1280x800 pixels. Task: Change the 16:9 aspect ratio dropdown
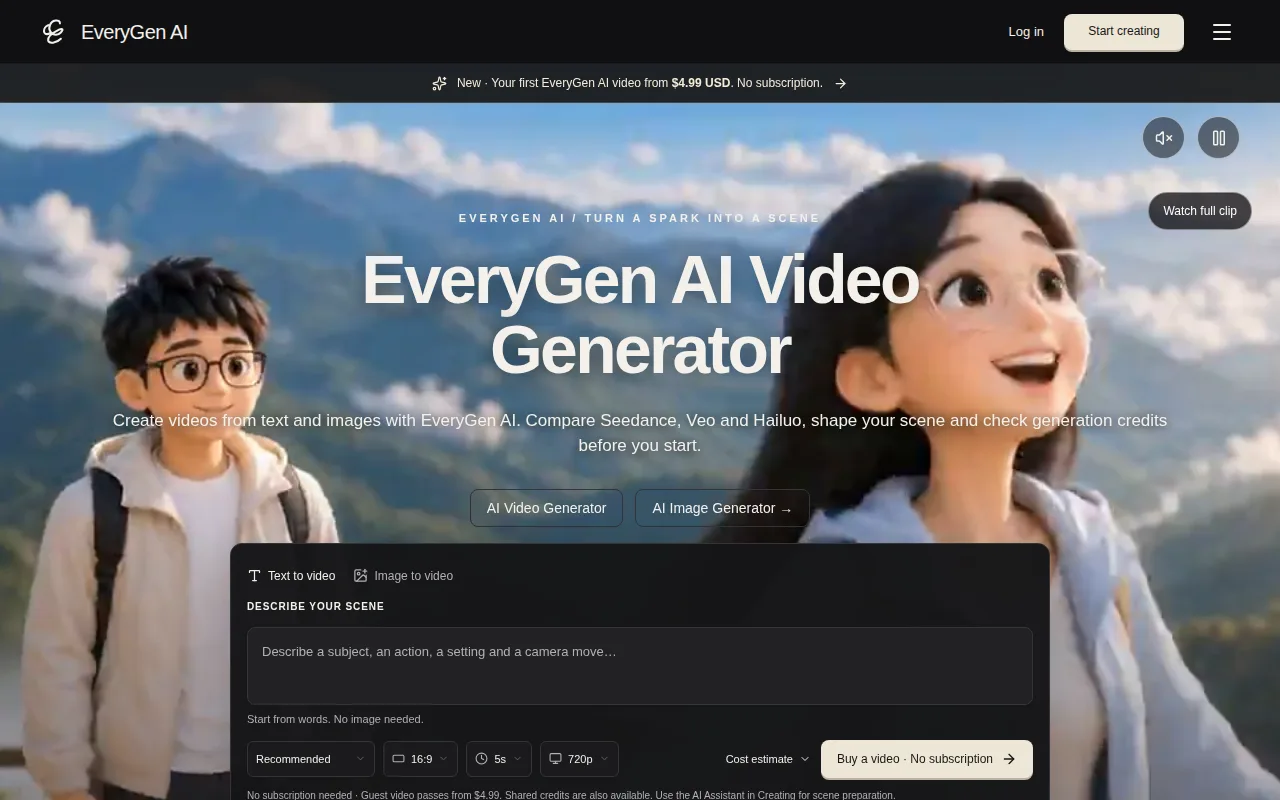(x=420, y=759)
